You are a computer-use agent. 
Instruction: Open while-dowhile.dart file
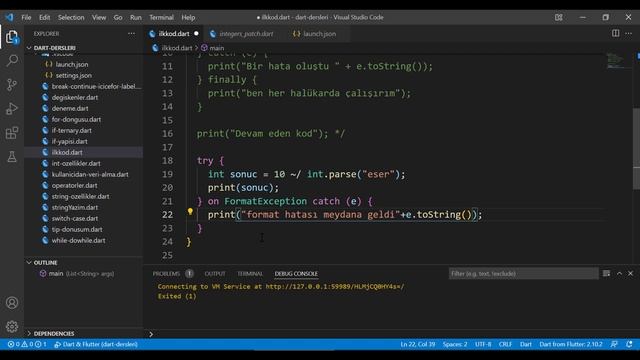pos(78,240)
